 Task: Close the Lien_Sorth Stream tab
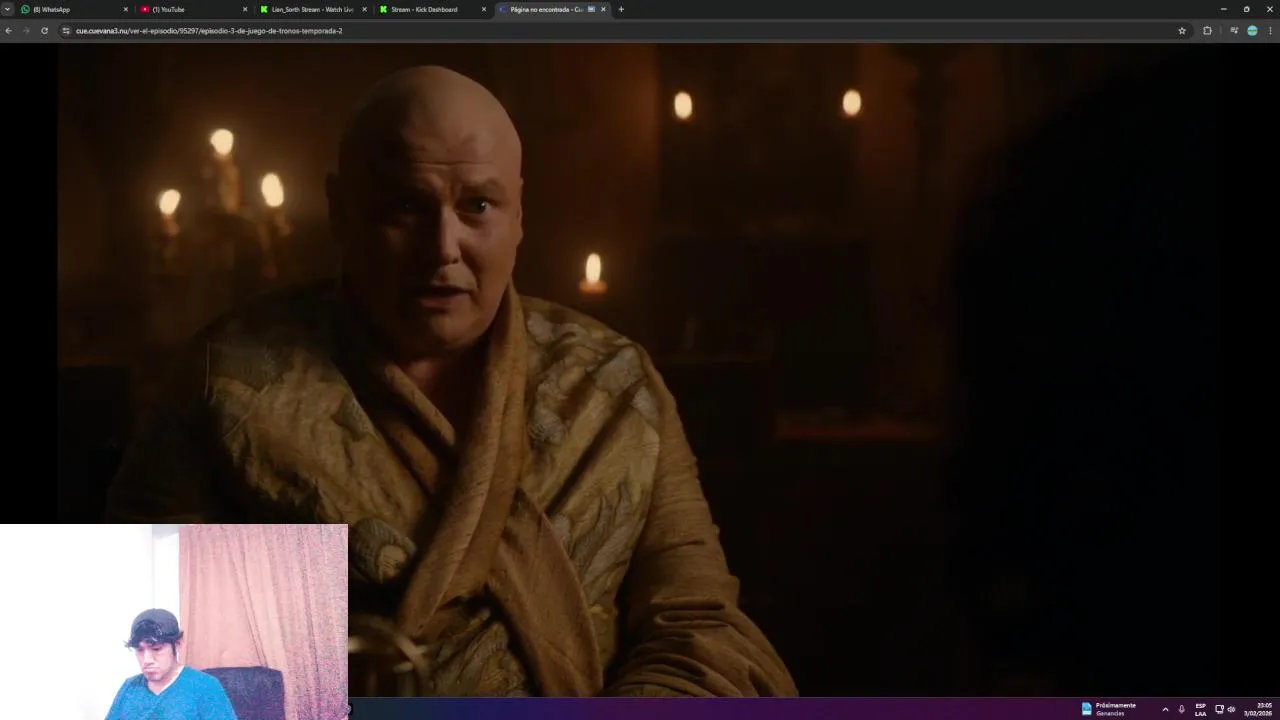click(364, 9)
